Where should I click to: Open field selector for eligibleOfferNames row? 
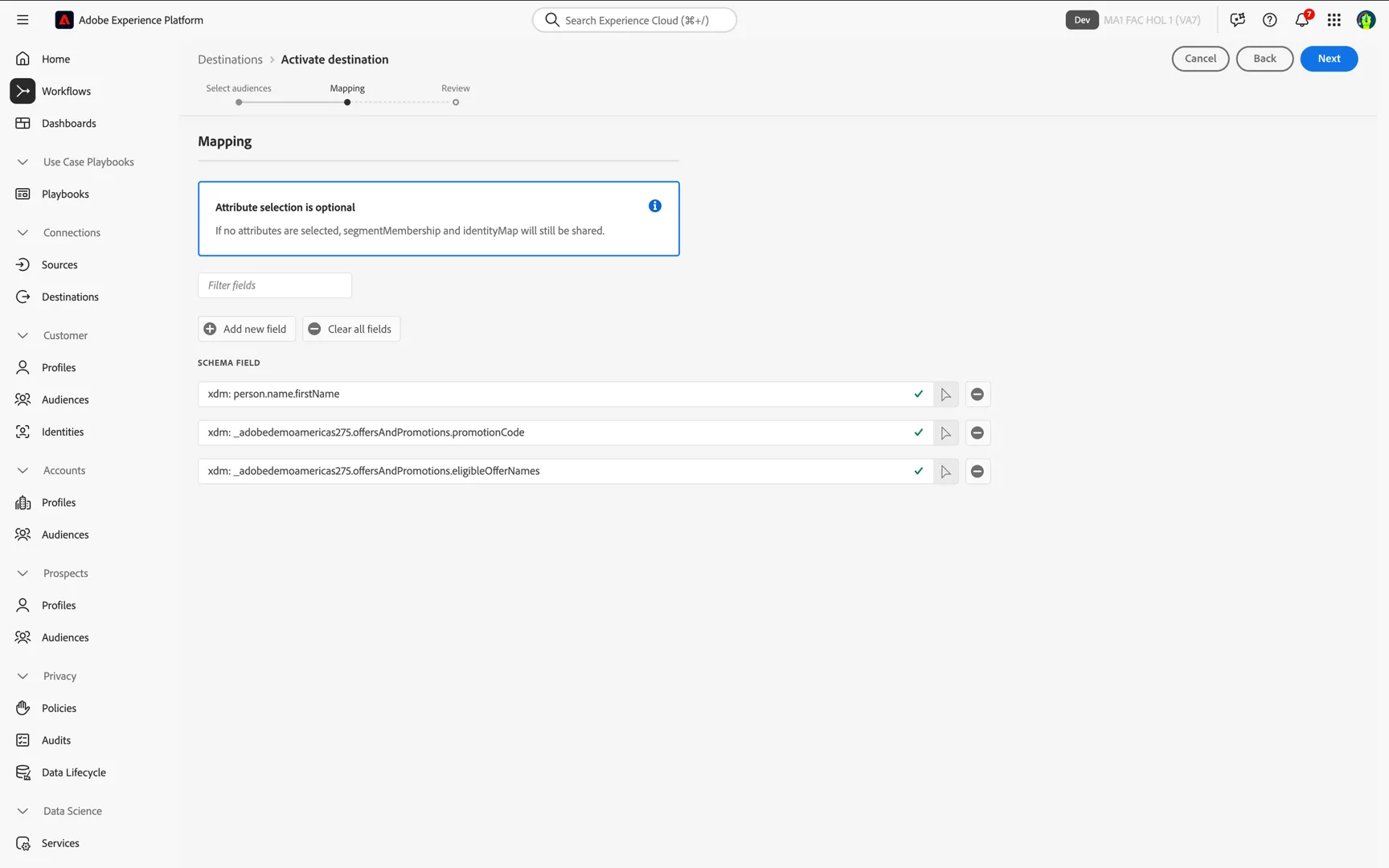coord(946,472)
